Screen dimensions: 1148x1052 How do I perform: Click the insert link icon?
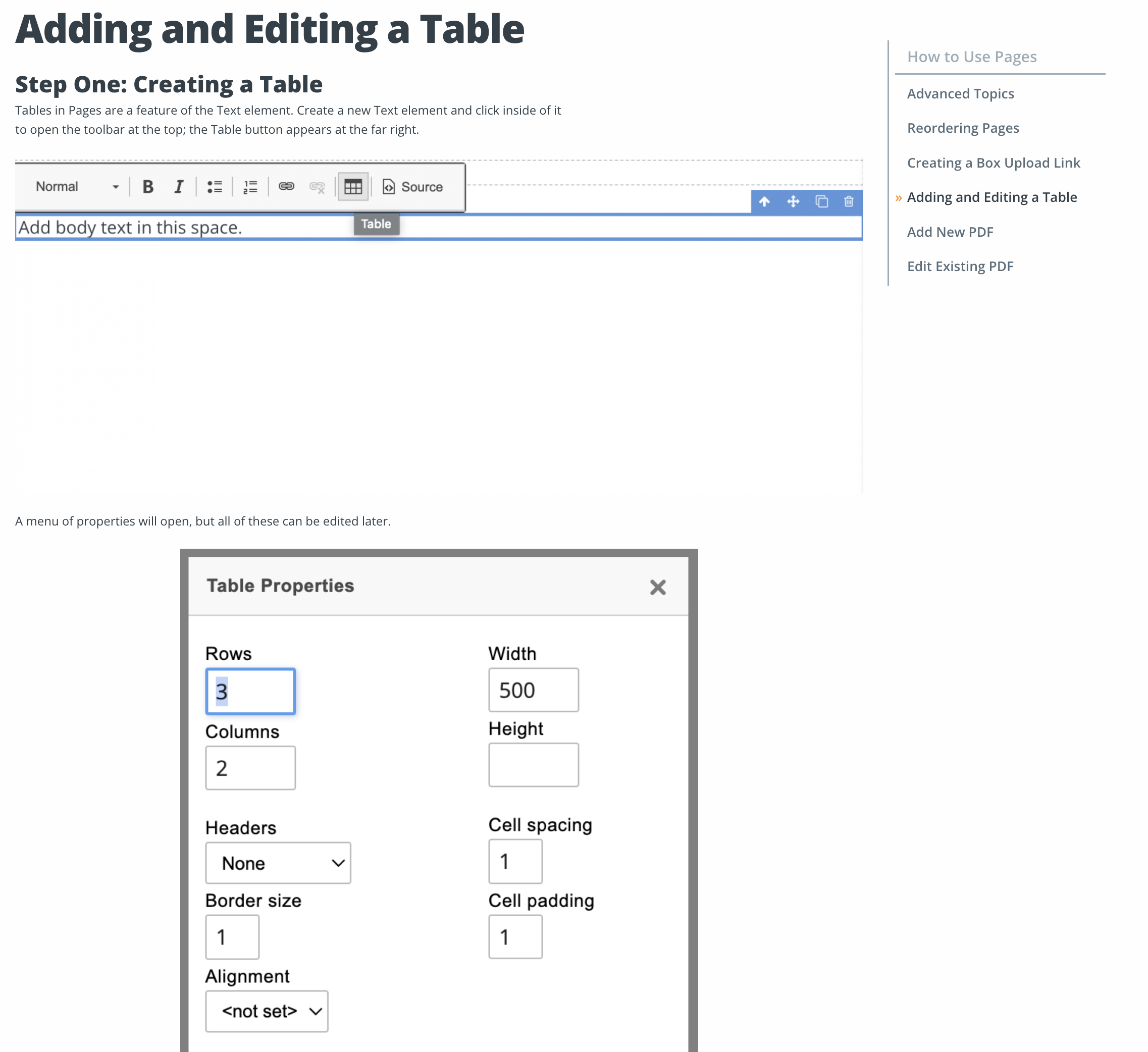tap(286, 187)
